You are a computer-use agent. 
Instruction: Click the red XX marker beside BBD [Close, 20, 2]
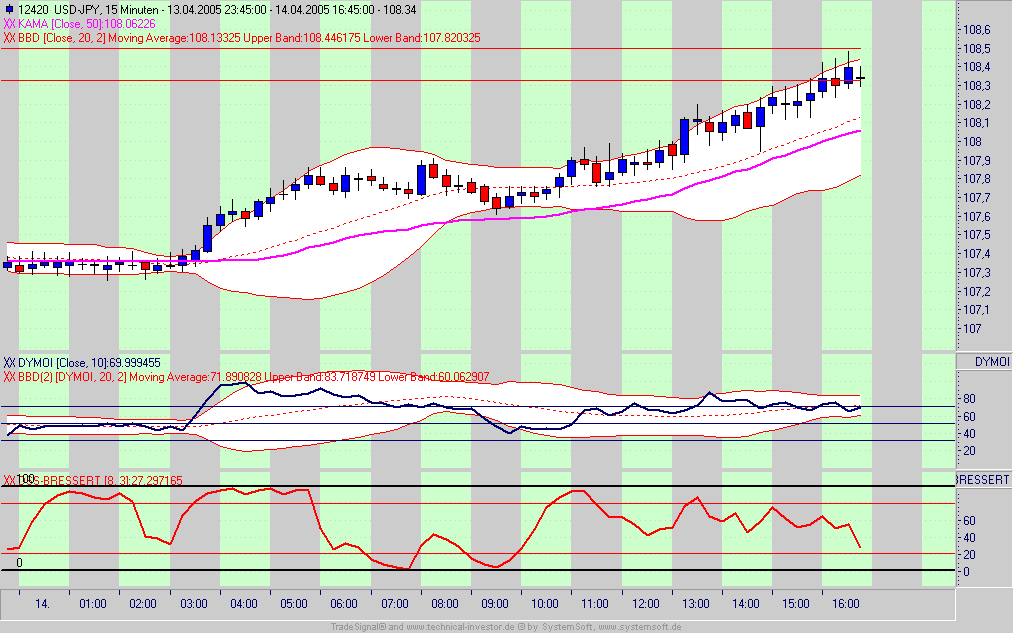click(9, 38)
